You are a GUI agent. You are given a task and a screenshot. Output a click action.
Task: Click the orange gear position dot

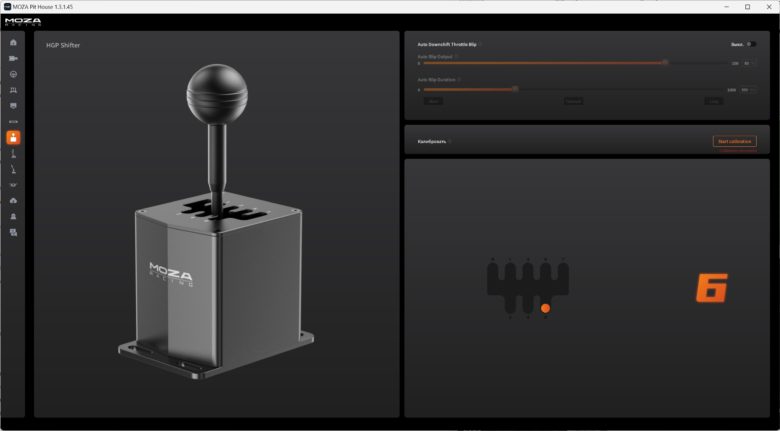(x=545, y=308)
